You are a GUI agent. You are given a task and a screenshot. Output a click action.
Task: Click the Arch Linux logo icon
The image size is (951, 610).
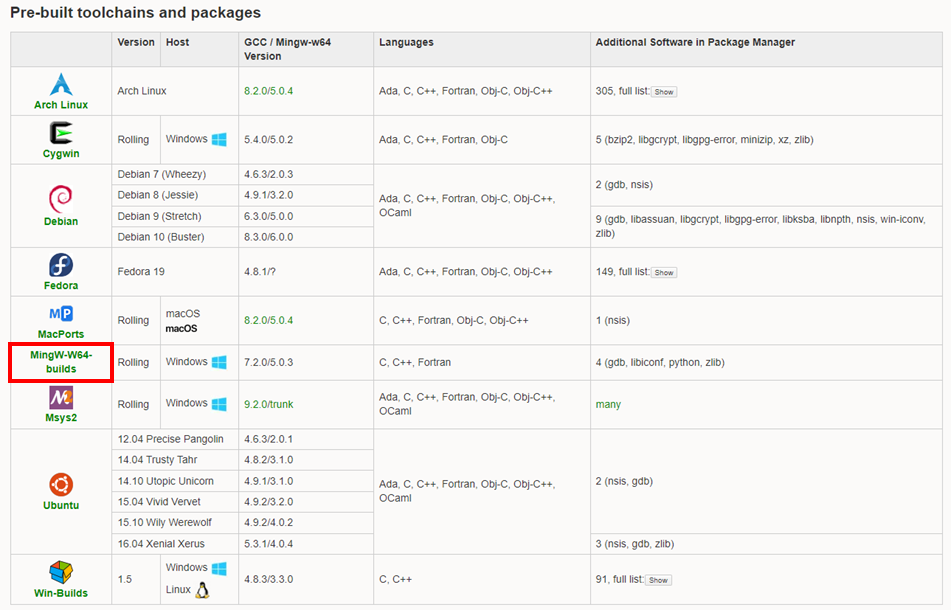(x=61, y=84)
